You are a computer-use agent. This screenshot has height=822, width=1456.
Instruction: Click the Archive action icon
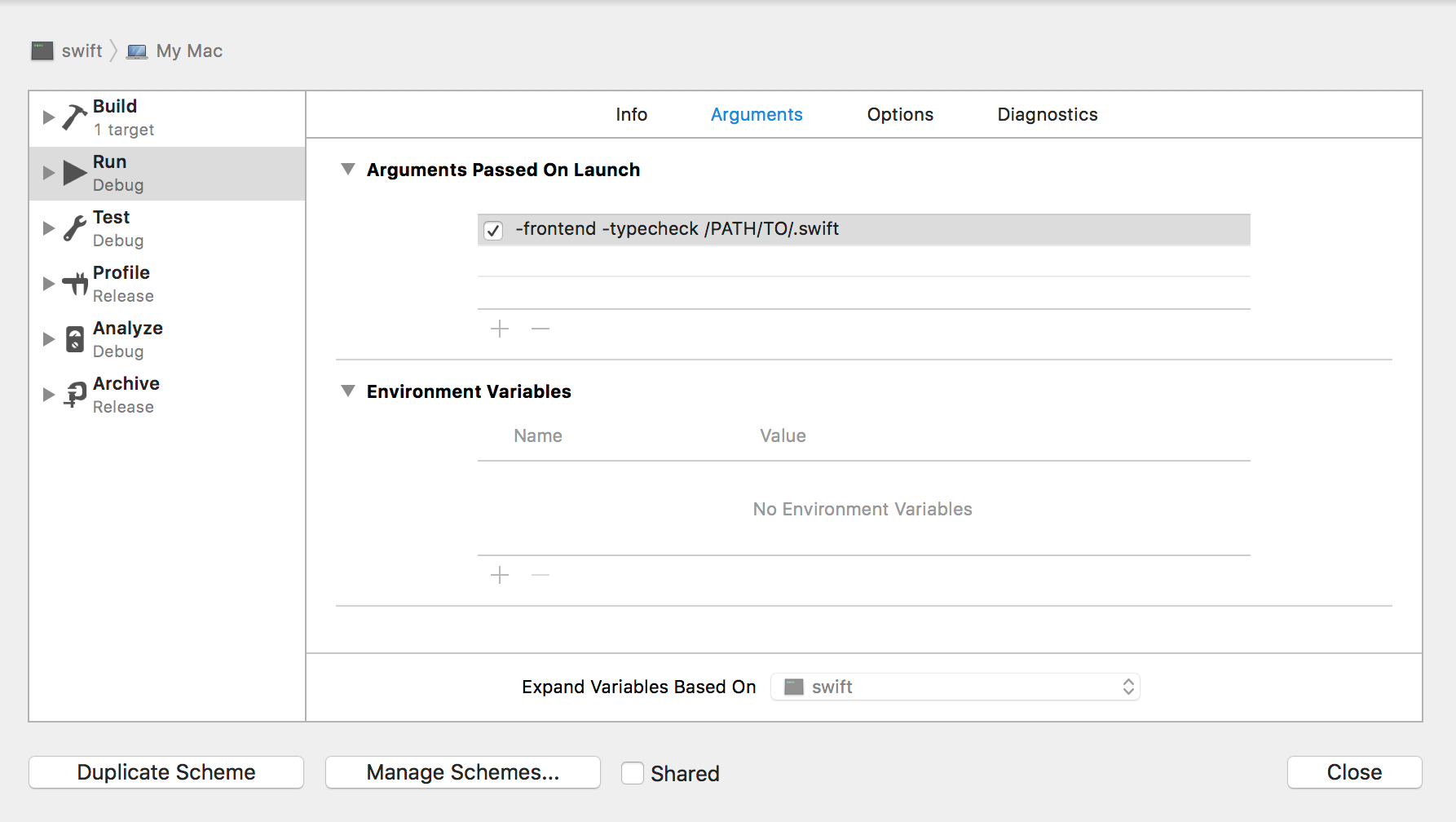(75, 395)
